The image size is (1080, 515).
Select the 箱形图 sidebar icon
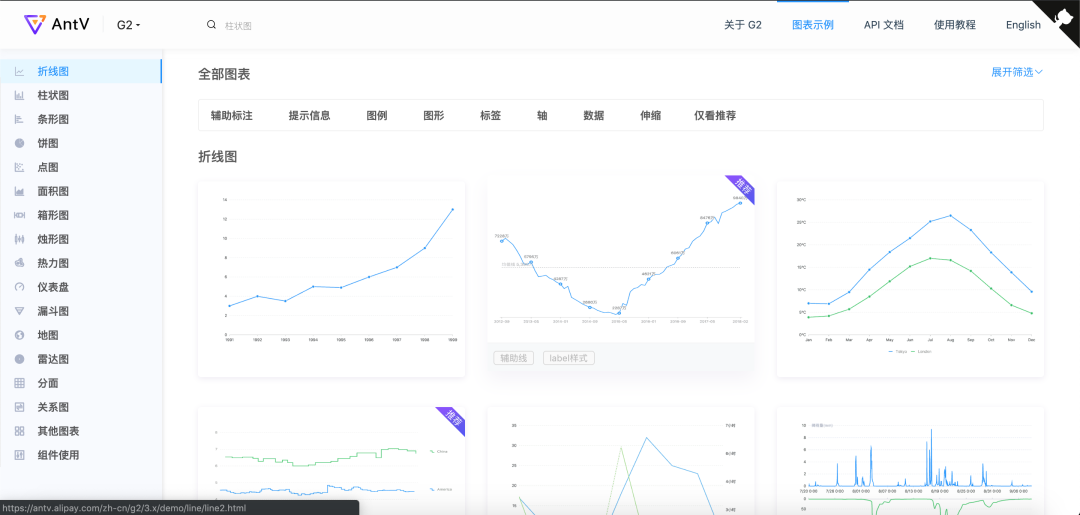point(19,216)
